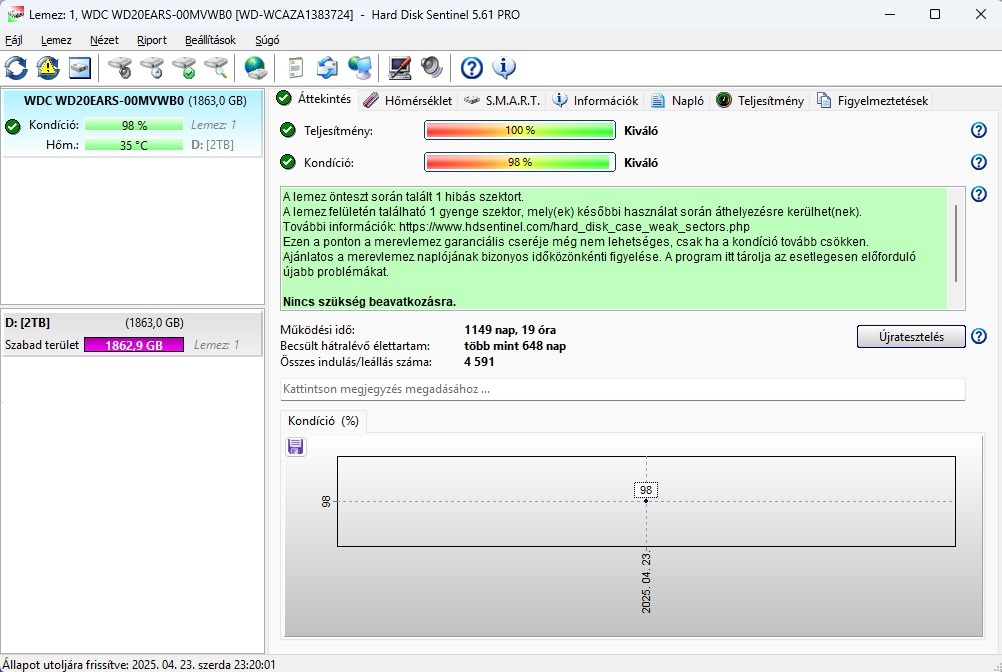Click the refresh (blue arrows) toolbar icon
1002x672 pixels.
tap(16, 68)
